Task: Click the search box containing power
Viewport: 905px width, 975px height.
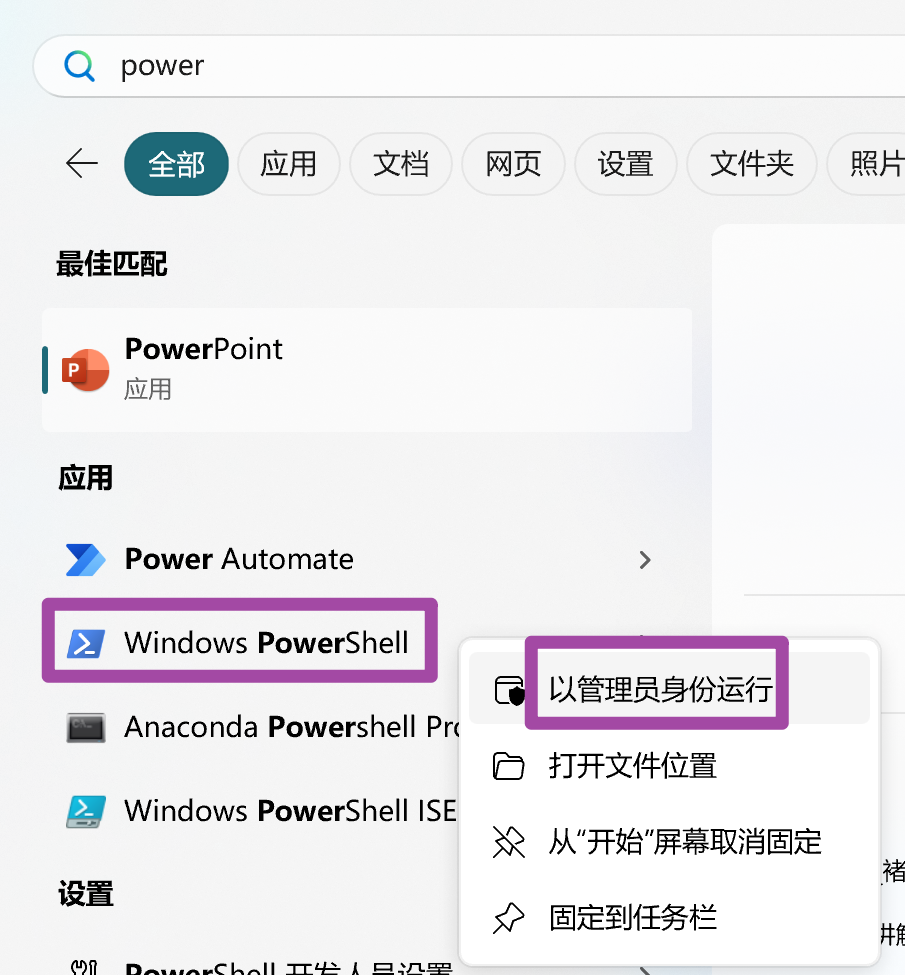Action: tap(470, 66)
